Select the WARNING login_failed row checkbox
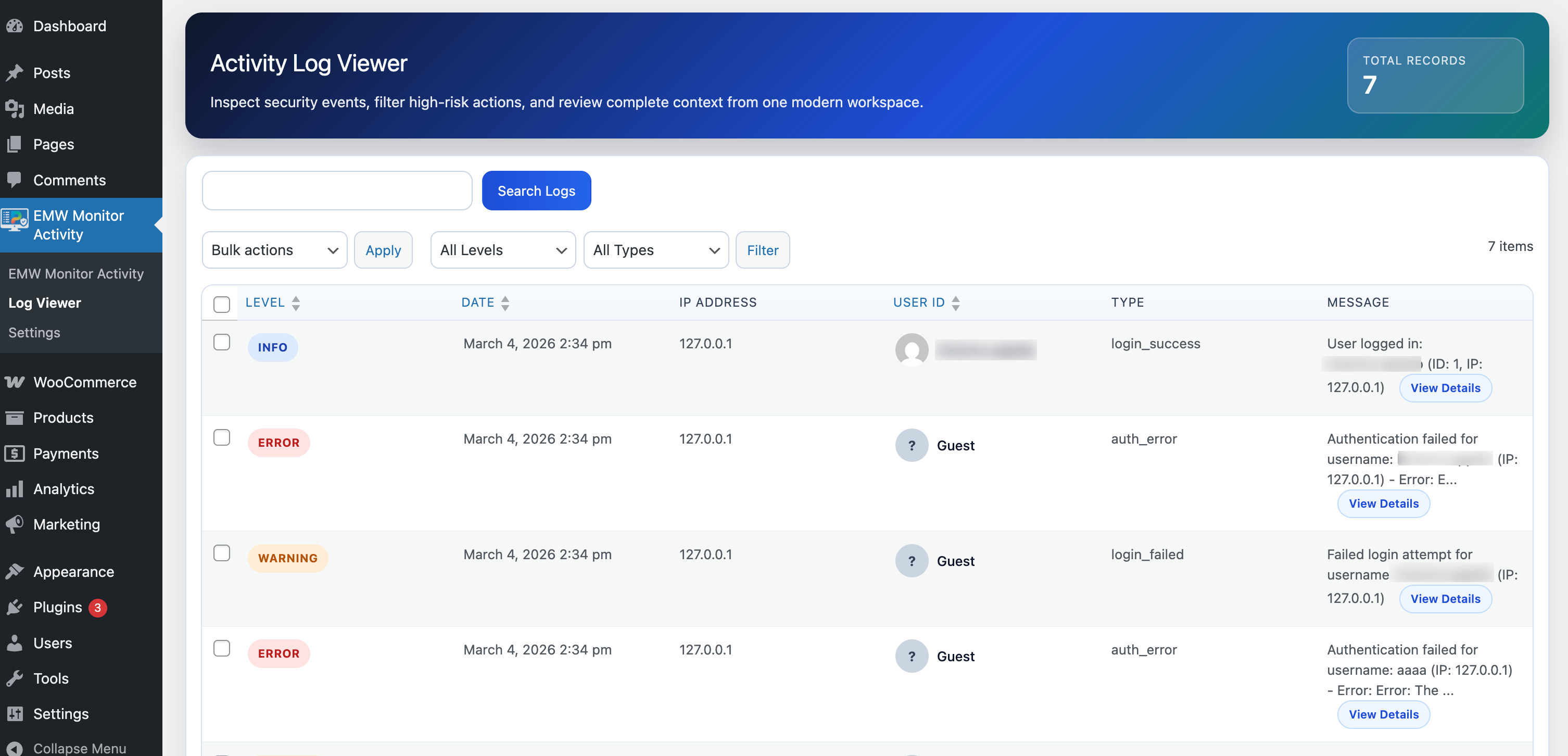This screenshot has height=756, width=1568. coord(222,553)
